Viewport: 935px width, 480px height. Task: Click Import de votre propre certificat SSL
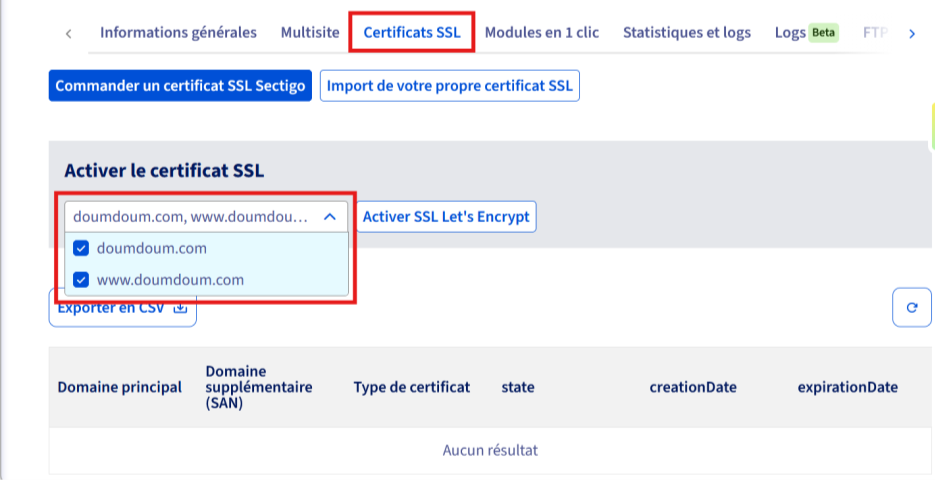(x=449, y=86)
